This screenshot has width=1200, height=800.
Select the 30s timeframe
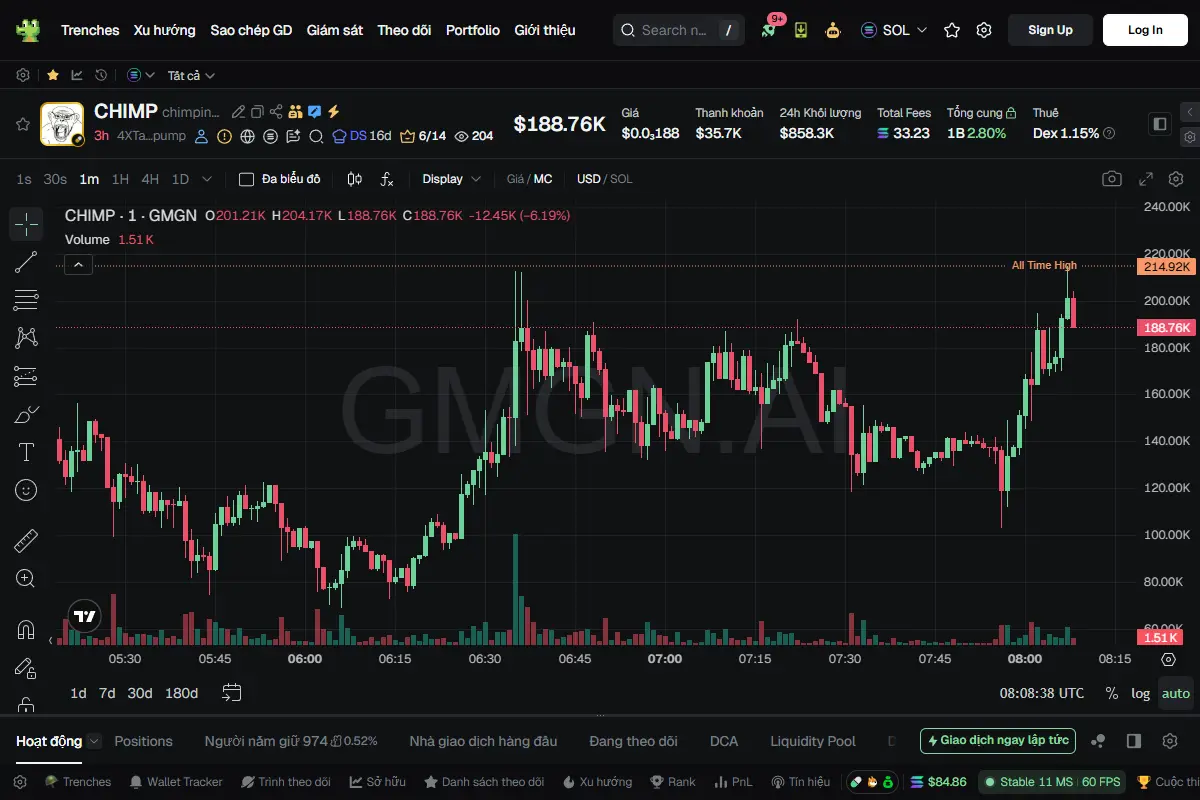(x=55, y=179)
